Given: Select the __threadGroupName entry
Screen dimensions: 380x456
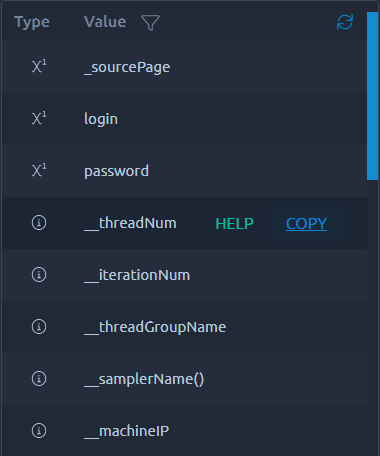Looking at the screenshot, I should (x=184, y=327).
